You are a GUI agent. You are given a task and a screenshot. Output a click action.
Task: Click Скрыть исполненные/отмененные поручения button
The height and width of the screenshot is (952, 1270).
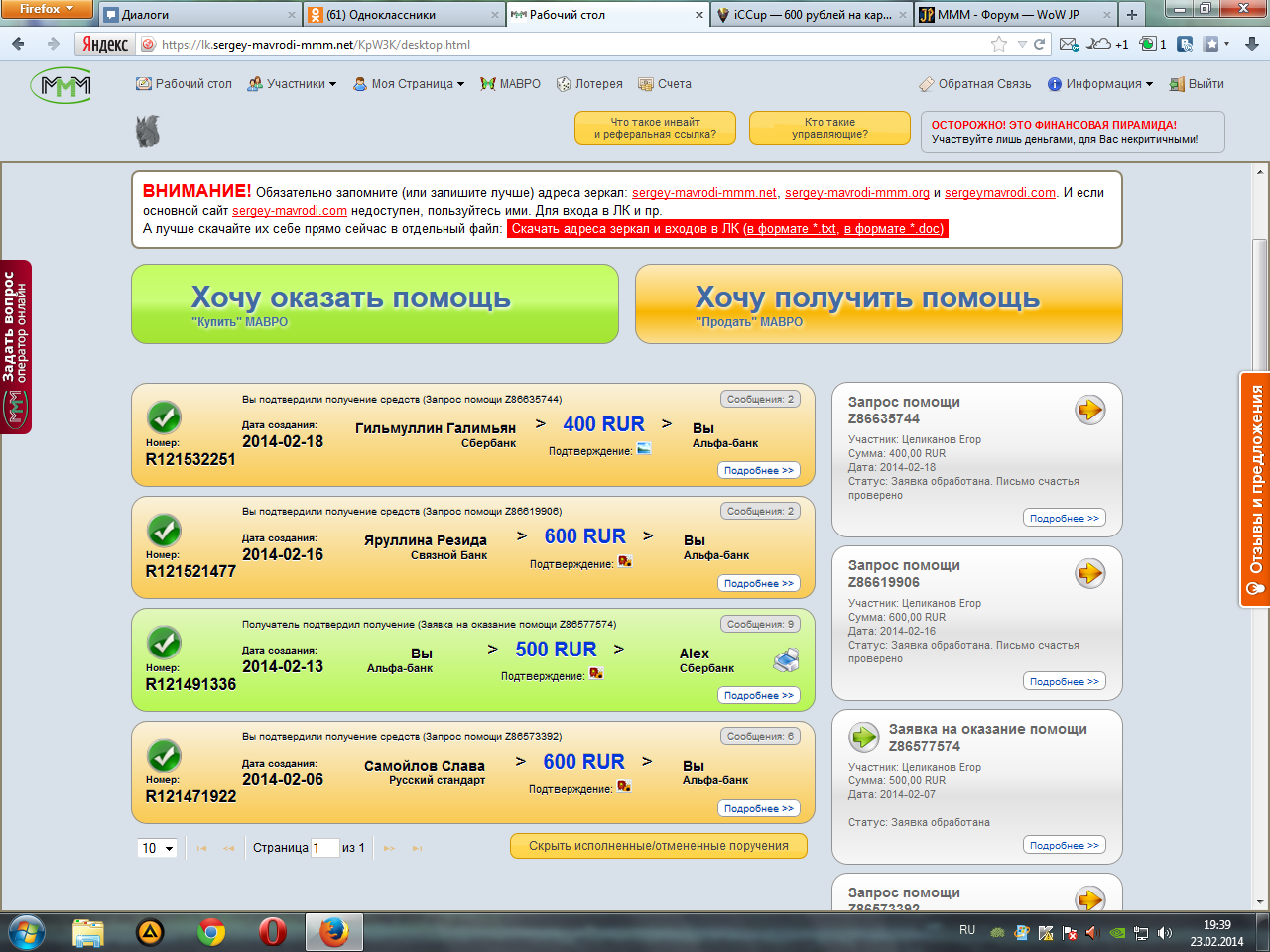[659, 846]
